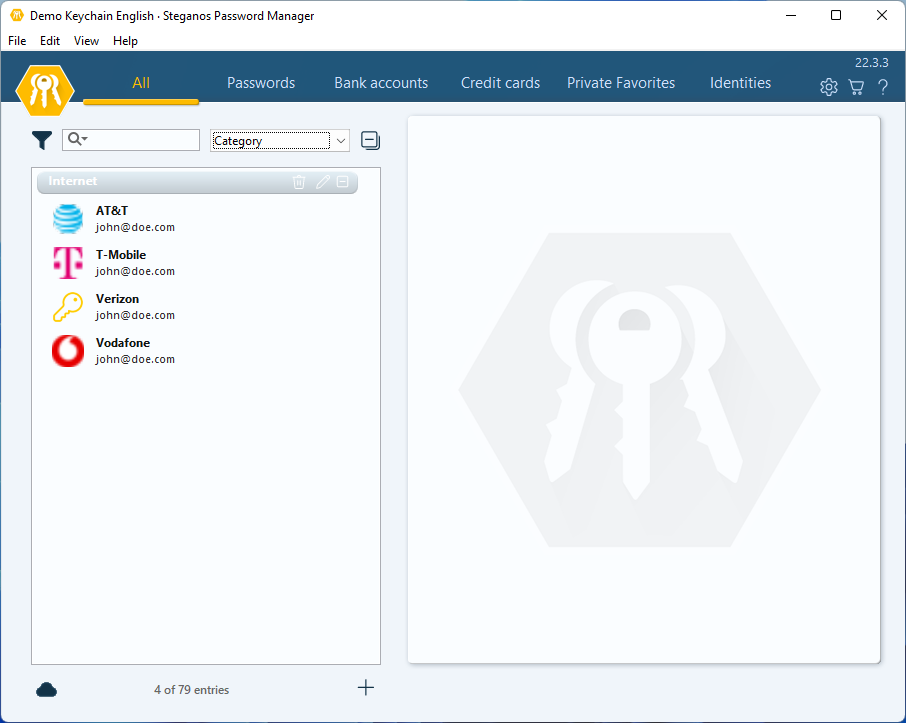Viewport: 906px width, 723px height.
Task: Switch to the Bank accounts tab
Action: (381, 83)
